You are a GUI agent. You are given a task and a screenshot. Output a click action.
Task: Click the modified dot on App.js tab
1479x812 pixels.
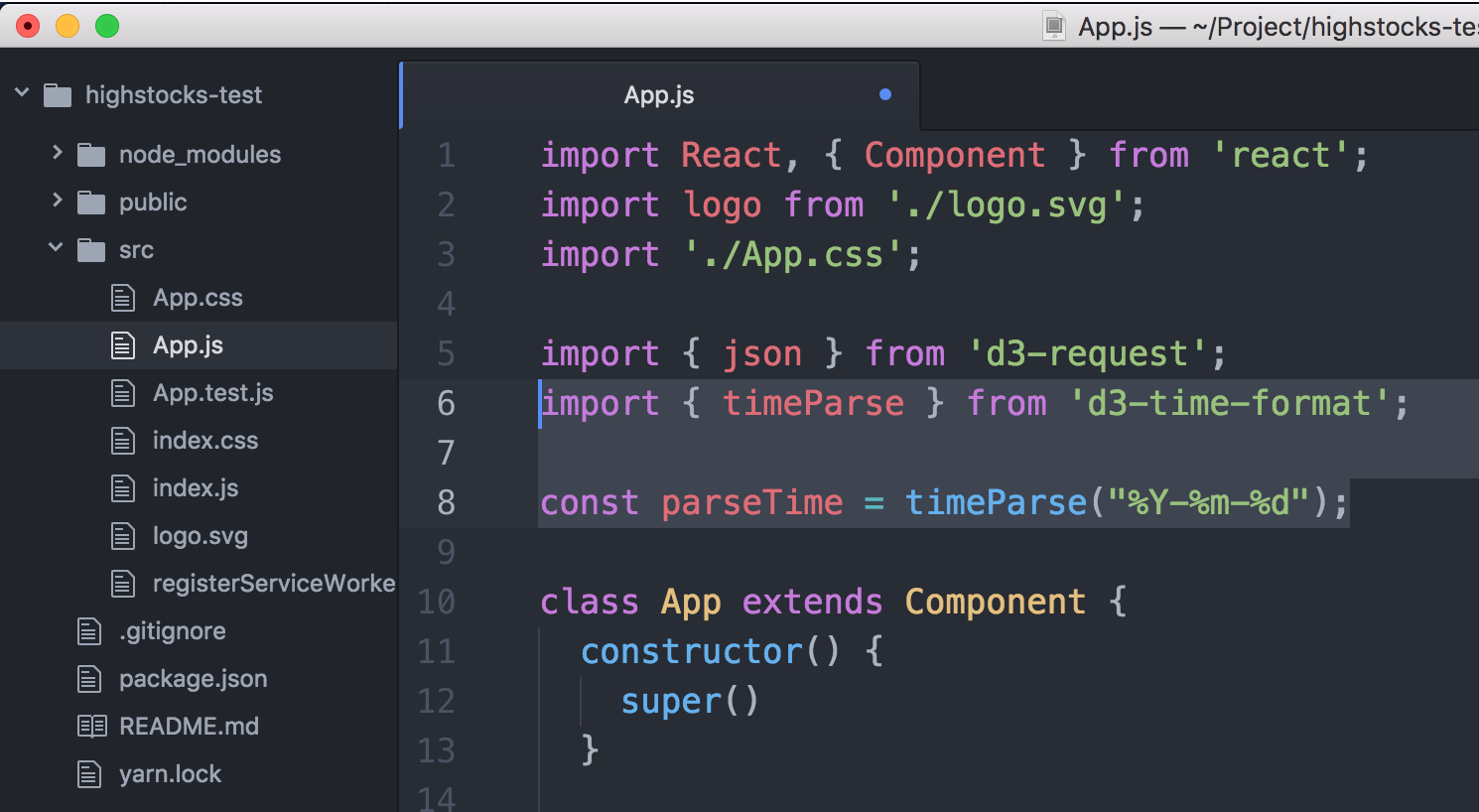pyautogui.click(x=885, y=94)
